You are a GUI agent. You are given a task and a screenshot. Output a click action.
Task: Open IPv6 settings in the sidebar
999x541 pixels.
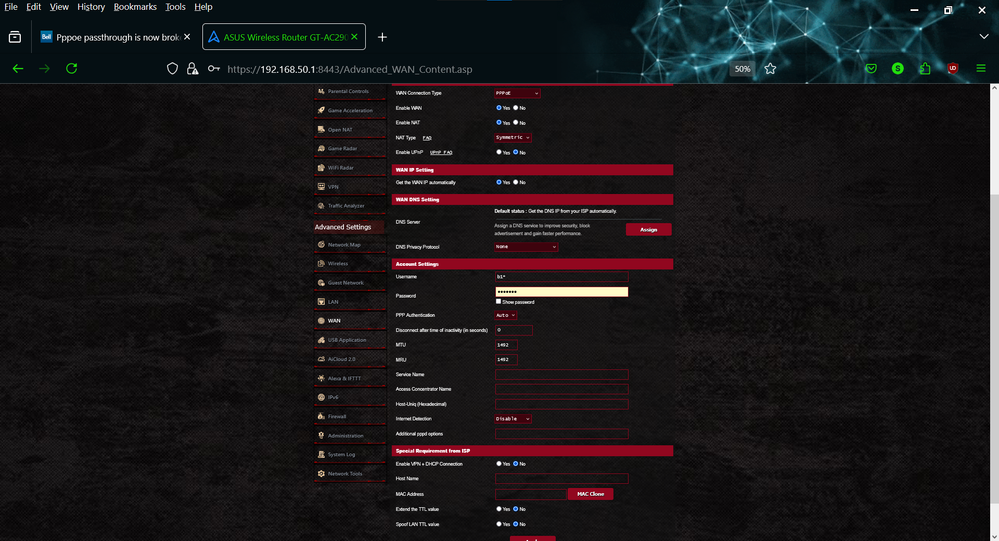(x=349, y=397)
